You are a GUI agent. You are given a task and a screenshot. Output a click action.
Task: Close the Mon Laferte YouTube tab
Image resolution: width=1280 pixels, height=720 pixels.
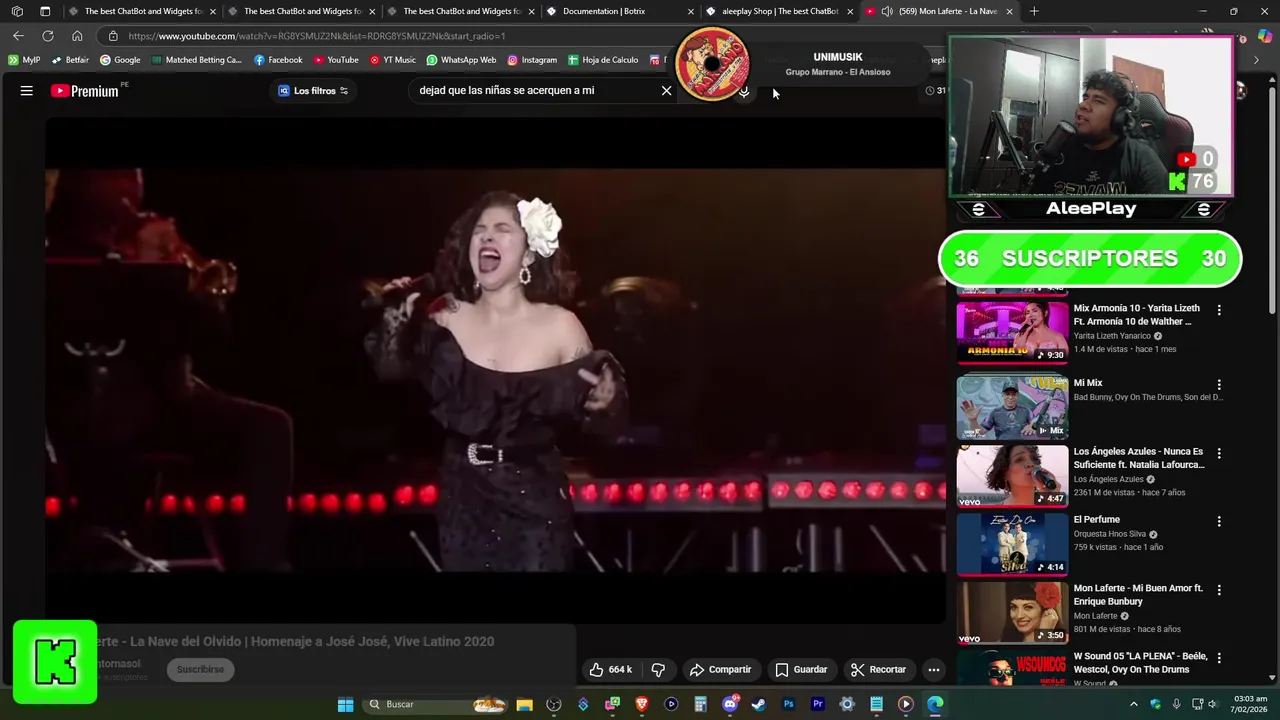1009,12
